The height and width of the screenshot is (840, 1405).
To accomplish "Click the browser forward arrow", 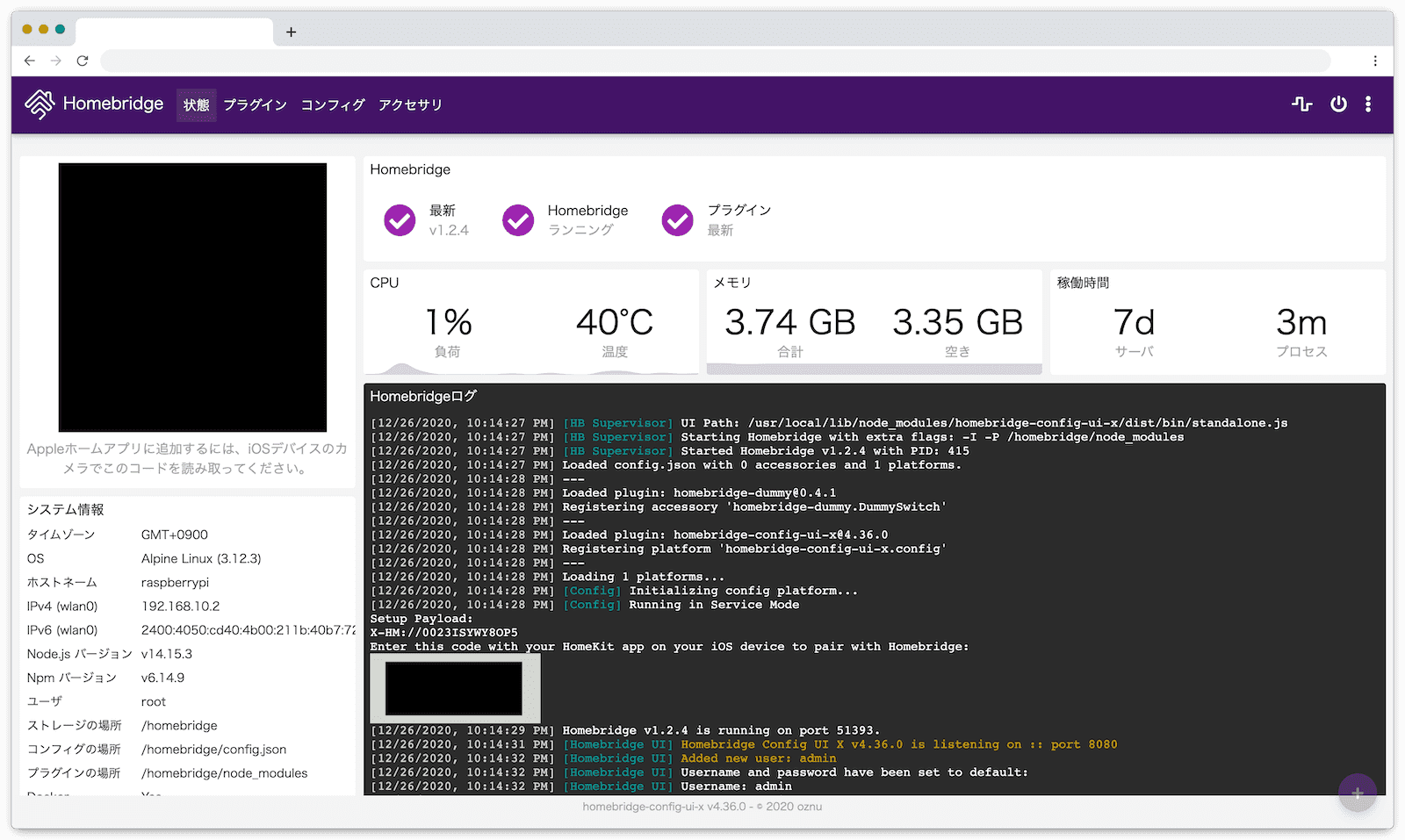I will [x=56, y=61].
